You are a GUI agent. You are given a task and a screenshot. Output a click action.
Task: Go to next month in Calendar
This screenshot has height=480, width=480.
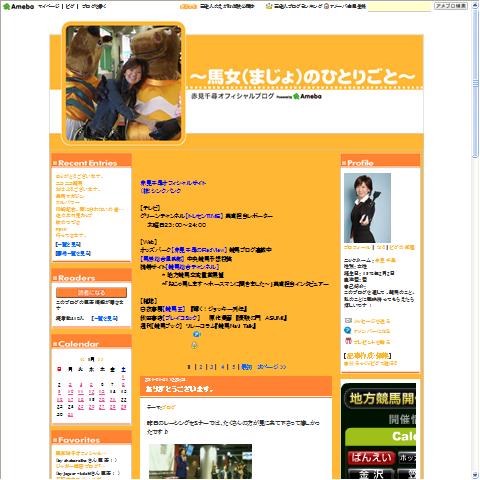[x=100, y=359]
